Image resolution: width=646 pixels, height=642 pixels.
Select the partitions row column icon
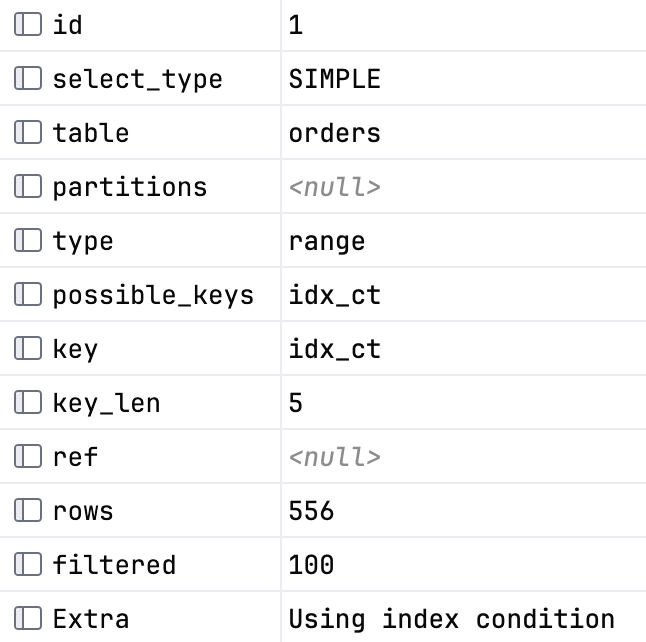pyautogui.click(x=28, y=186)
